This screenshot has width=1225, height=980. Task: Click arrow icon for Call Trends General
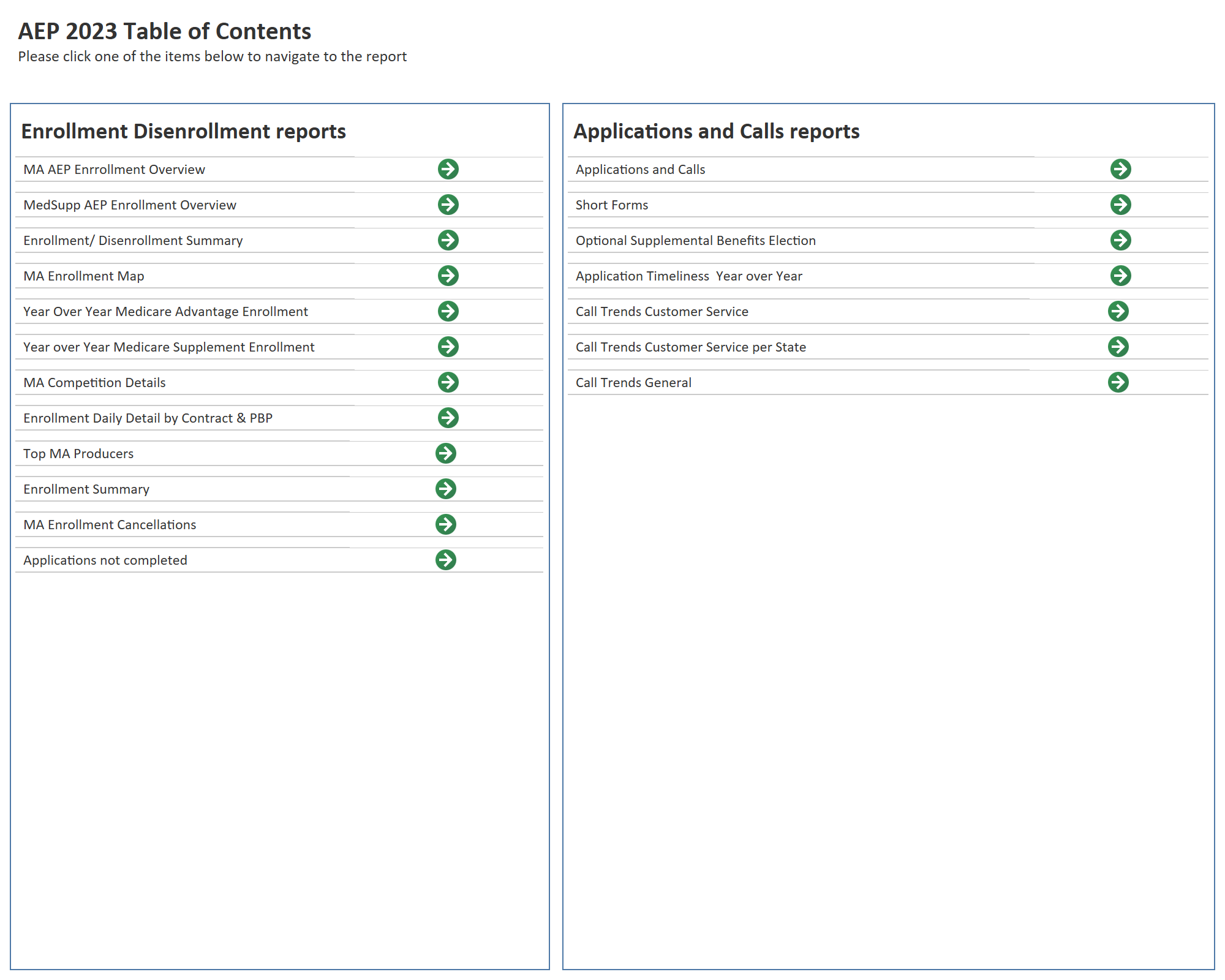tap(1118, 382)
